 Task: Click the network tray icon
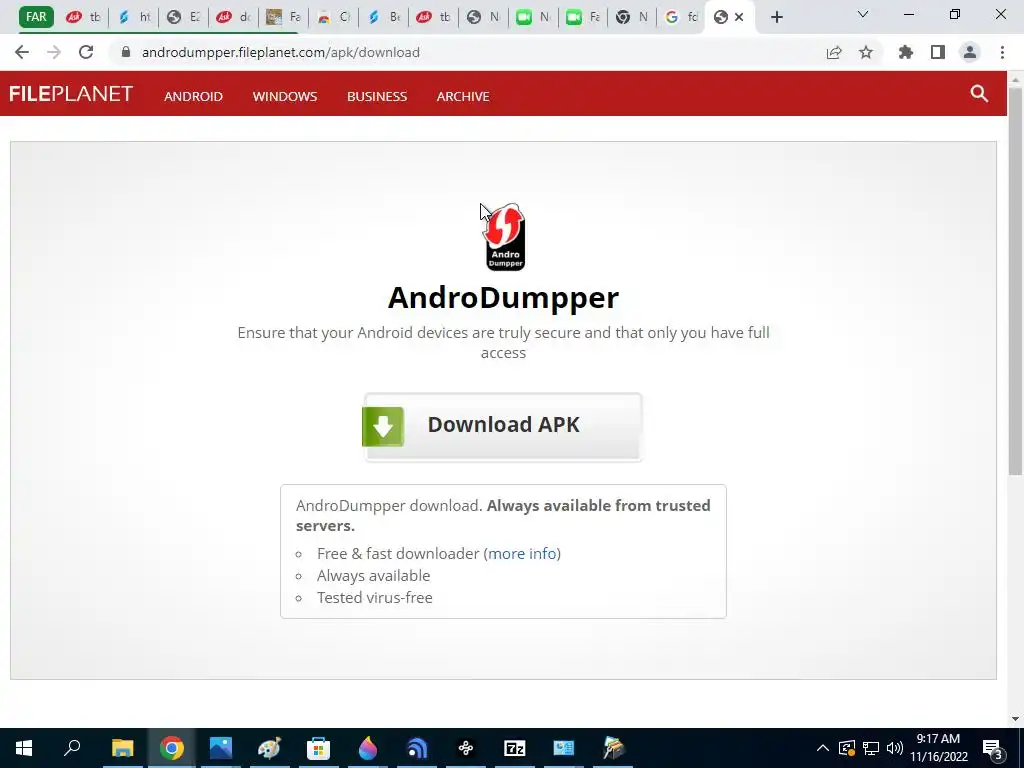871,748
